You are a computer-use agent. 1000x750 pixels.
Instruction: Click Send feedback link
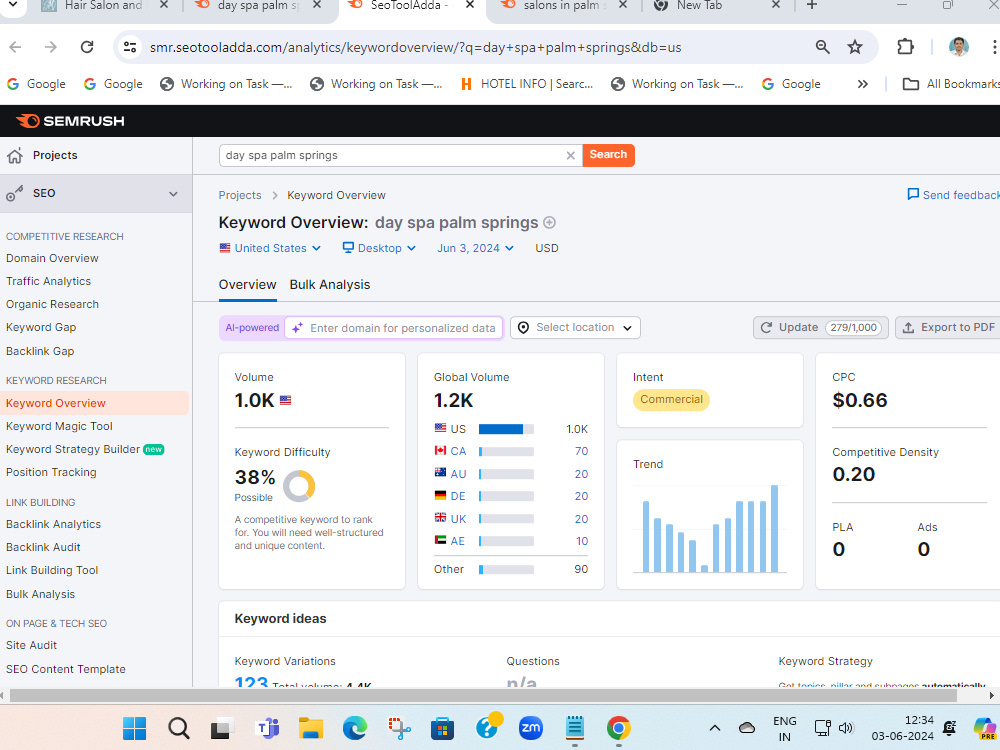point(953,195)
